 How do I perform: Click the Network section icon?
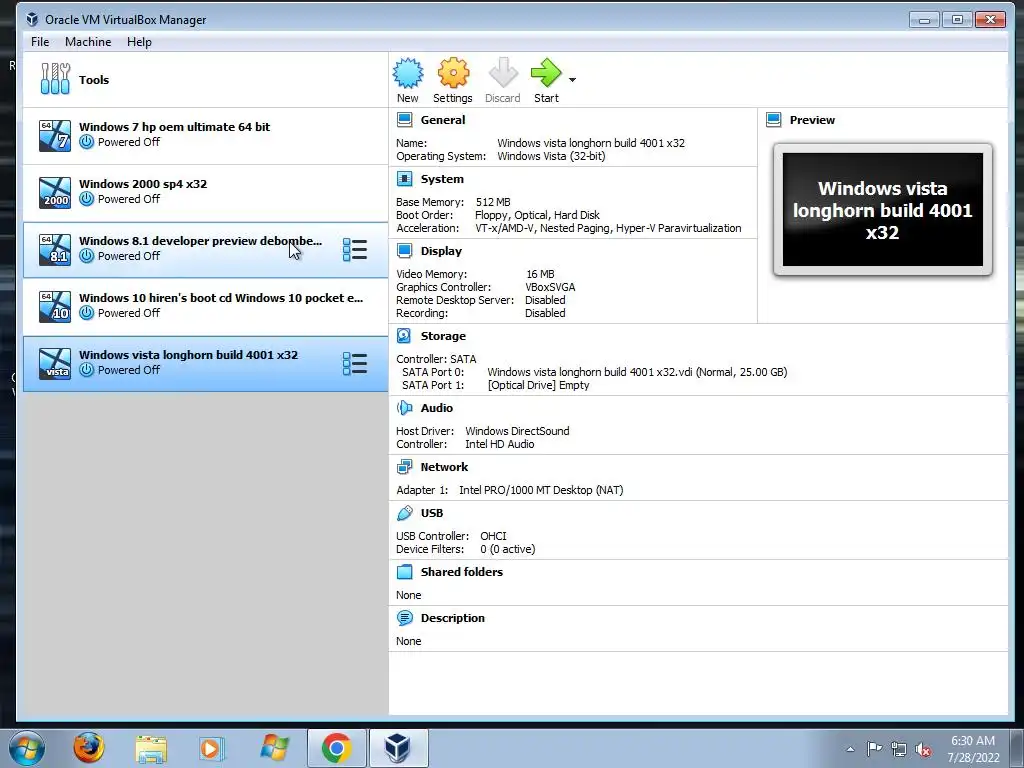(x=405, y=467)
